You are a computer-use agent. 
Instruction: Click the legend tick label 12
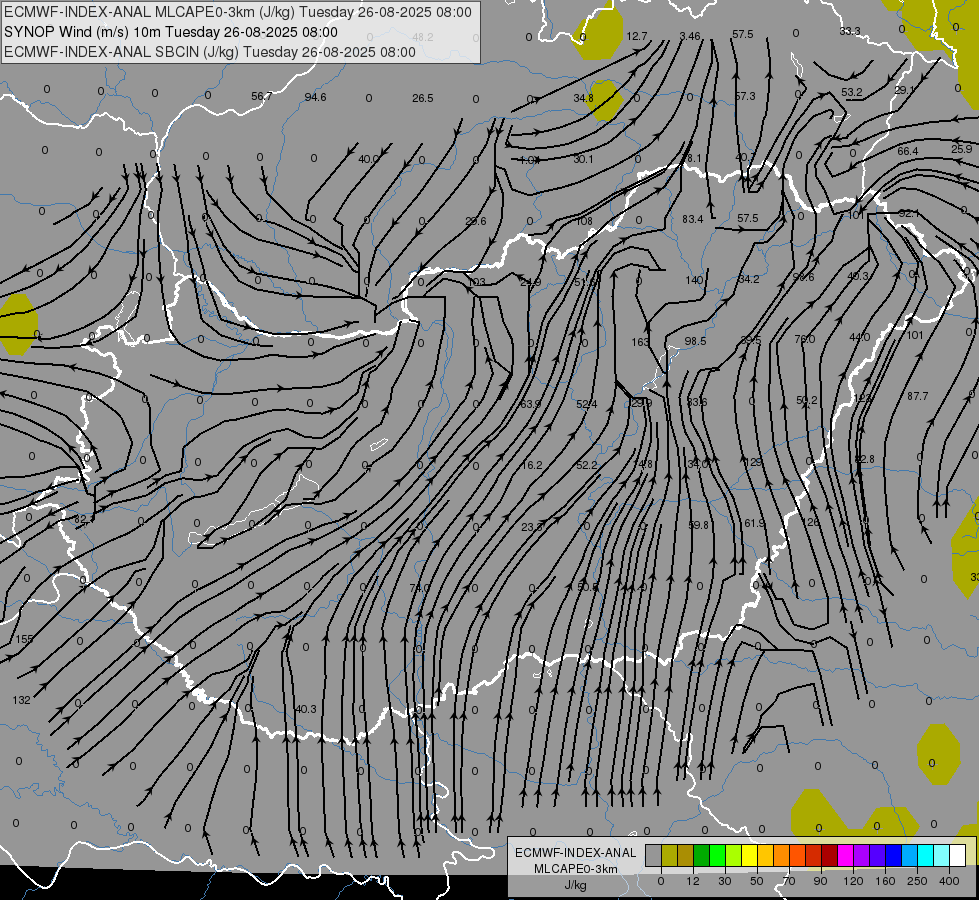tap(693, 881)
